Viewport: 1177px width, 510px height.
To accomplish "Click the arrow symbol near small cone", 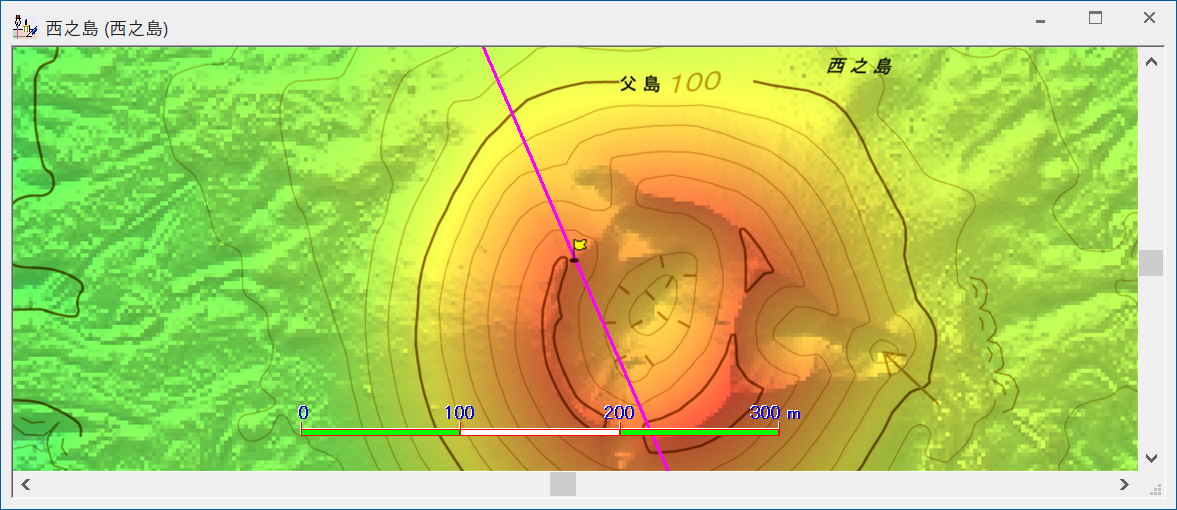I will pyautogui.click(x=911, y=379).
